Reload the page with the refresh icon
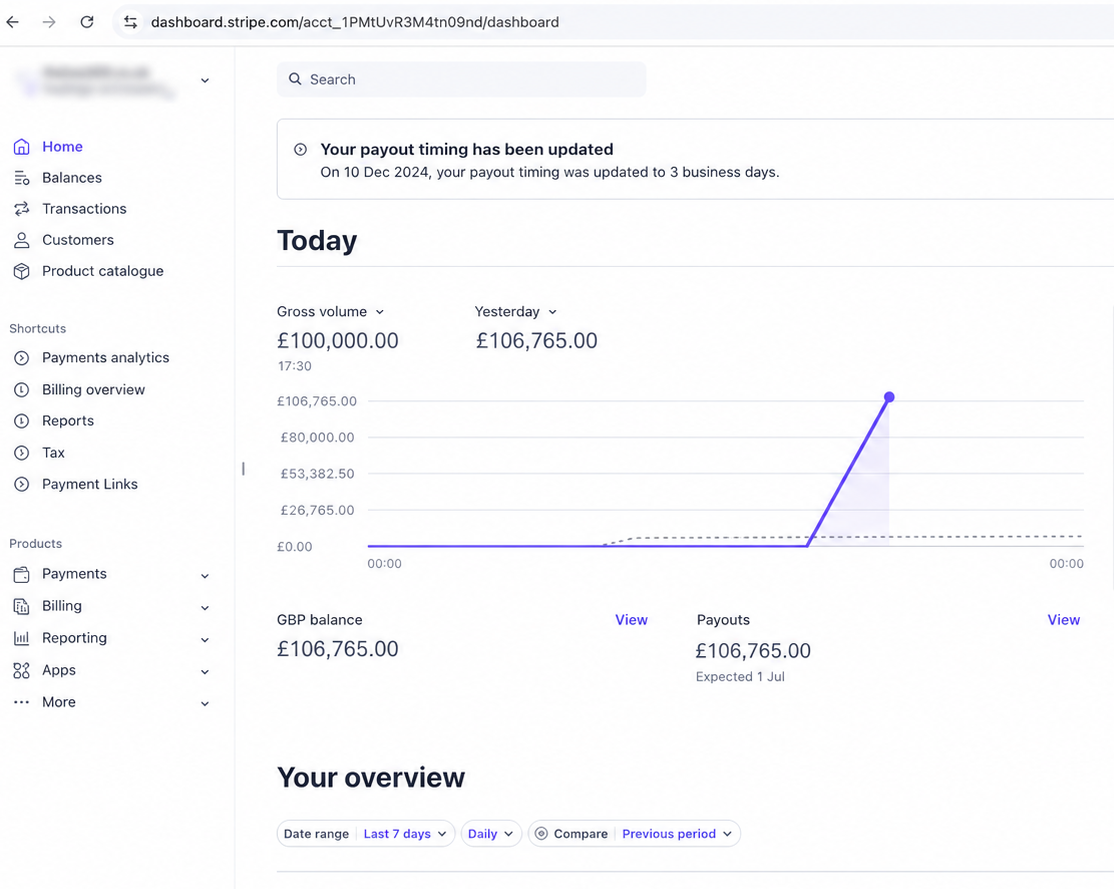The height and width of the screenshot is (889, 1114). 87,22
